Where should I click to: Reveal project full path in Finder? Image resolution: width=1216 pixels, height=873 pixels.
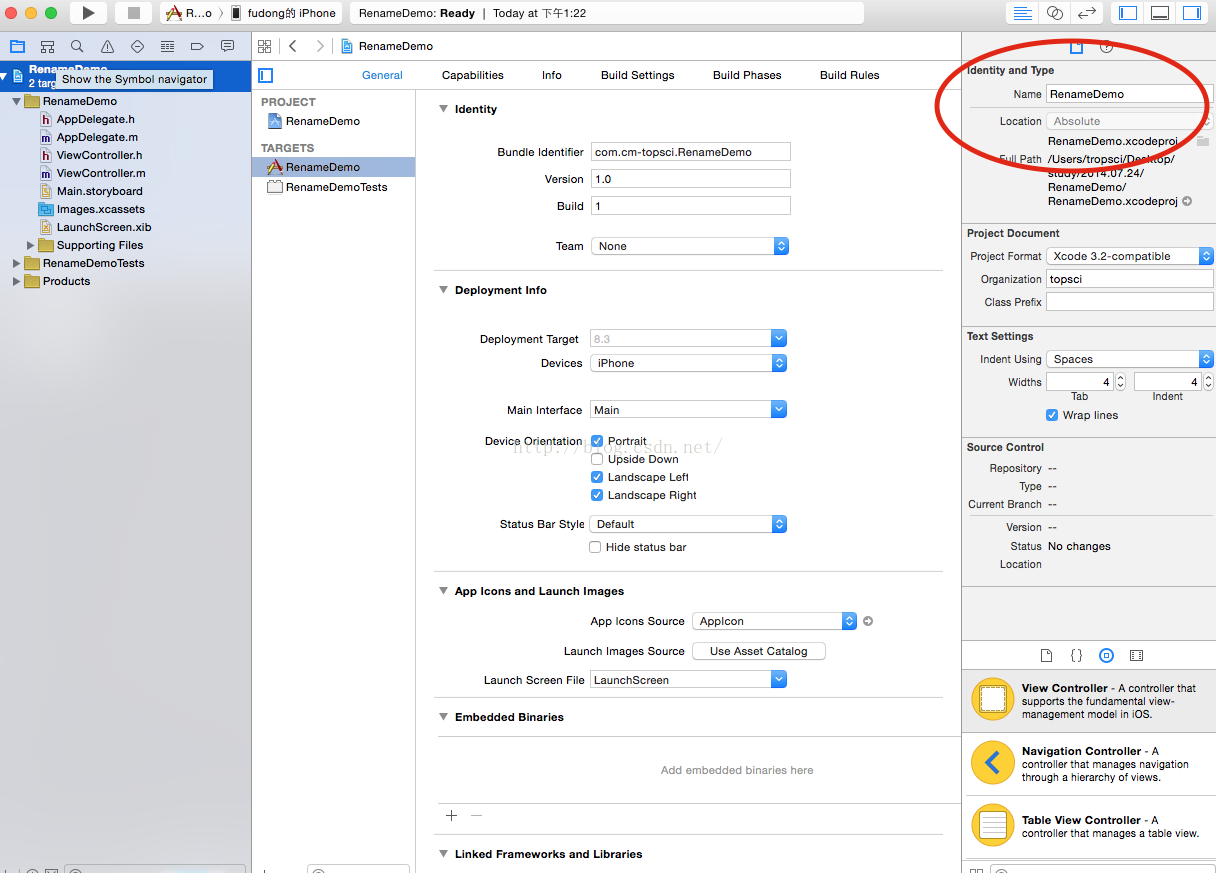coord(1187,201)
